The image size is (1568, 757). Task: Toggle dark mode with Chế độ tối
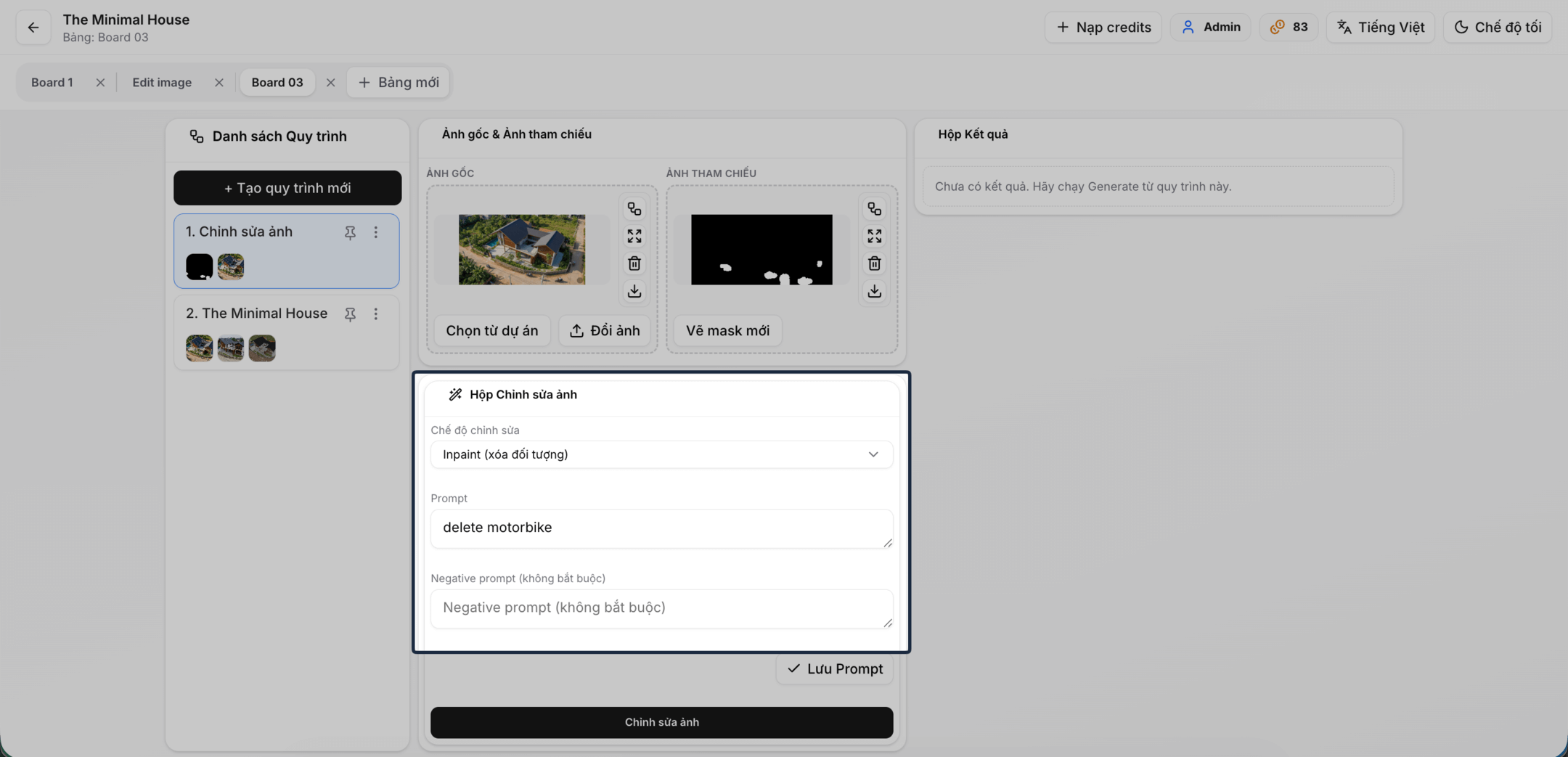tap(1497, 28)
